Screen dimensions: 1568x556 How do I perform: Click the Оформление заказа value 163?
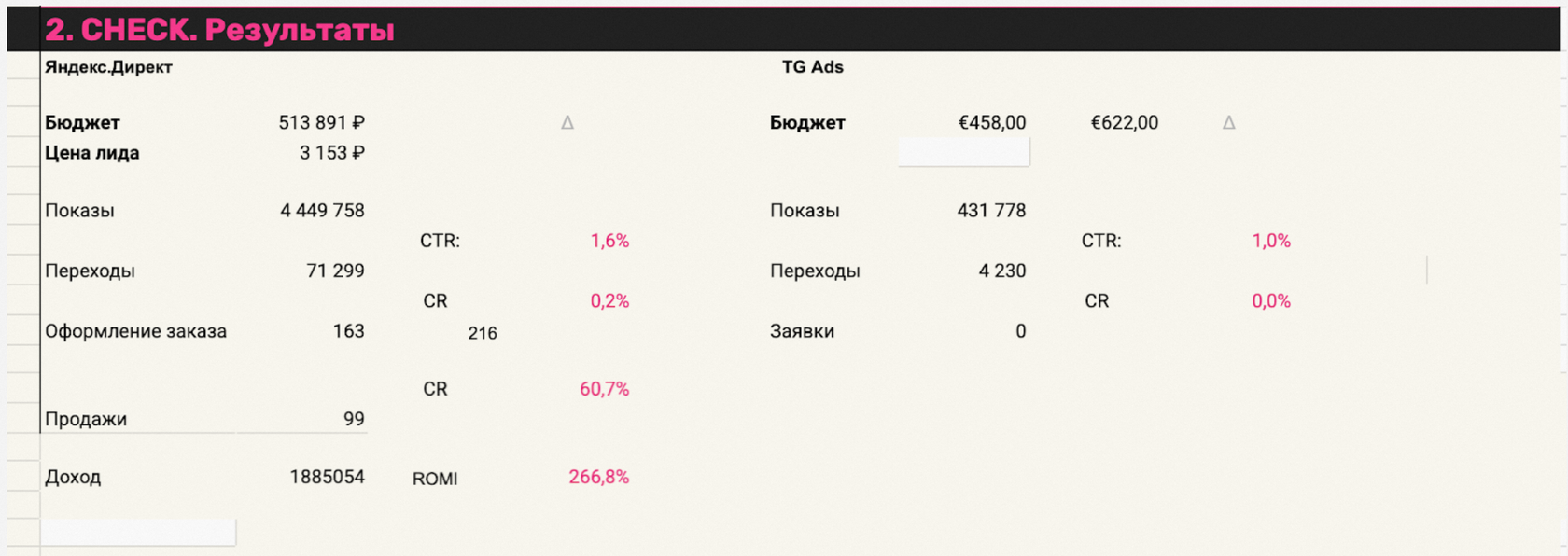click(x=348, y=331)
